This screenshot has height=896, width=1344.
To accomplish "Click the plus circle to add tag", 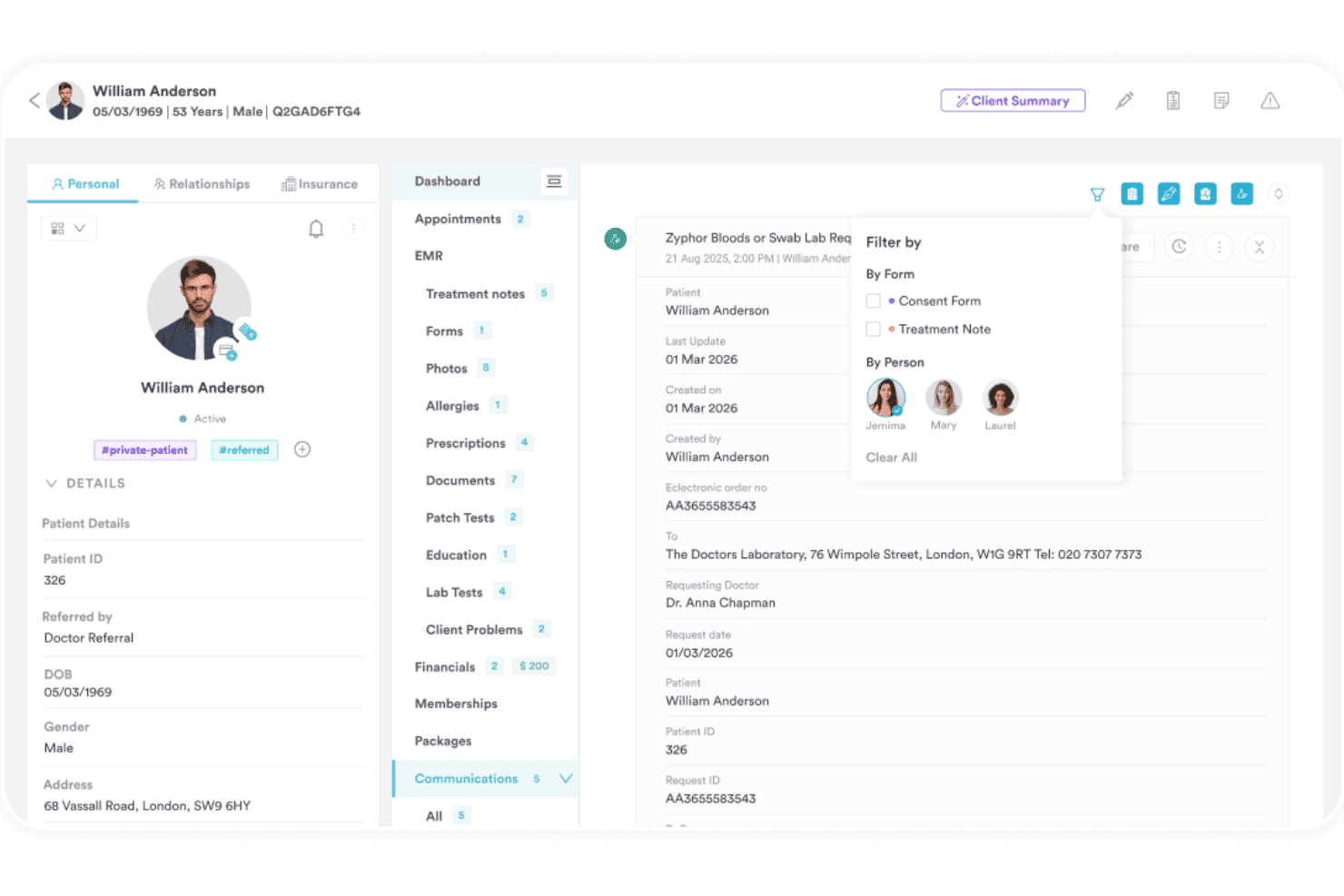I will tap(302, 449).
